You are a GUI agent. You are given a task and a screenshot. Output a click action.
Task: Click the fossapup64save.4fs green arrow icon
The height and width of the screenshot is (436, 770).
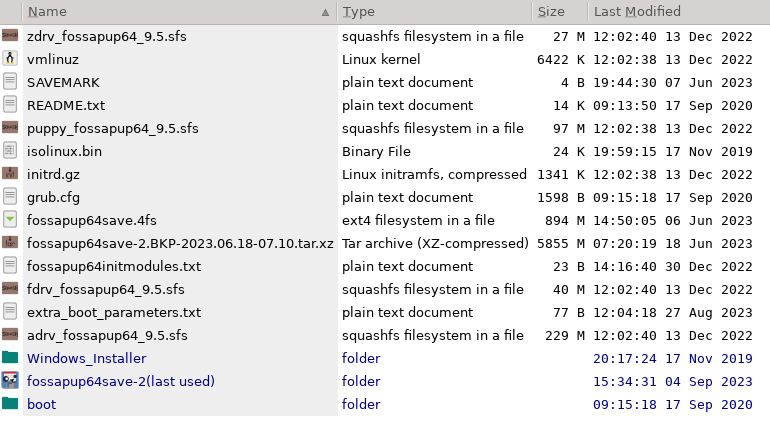pos(10,219)
